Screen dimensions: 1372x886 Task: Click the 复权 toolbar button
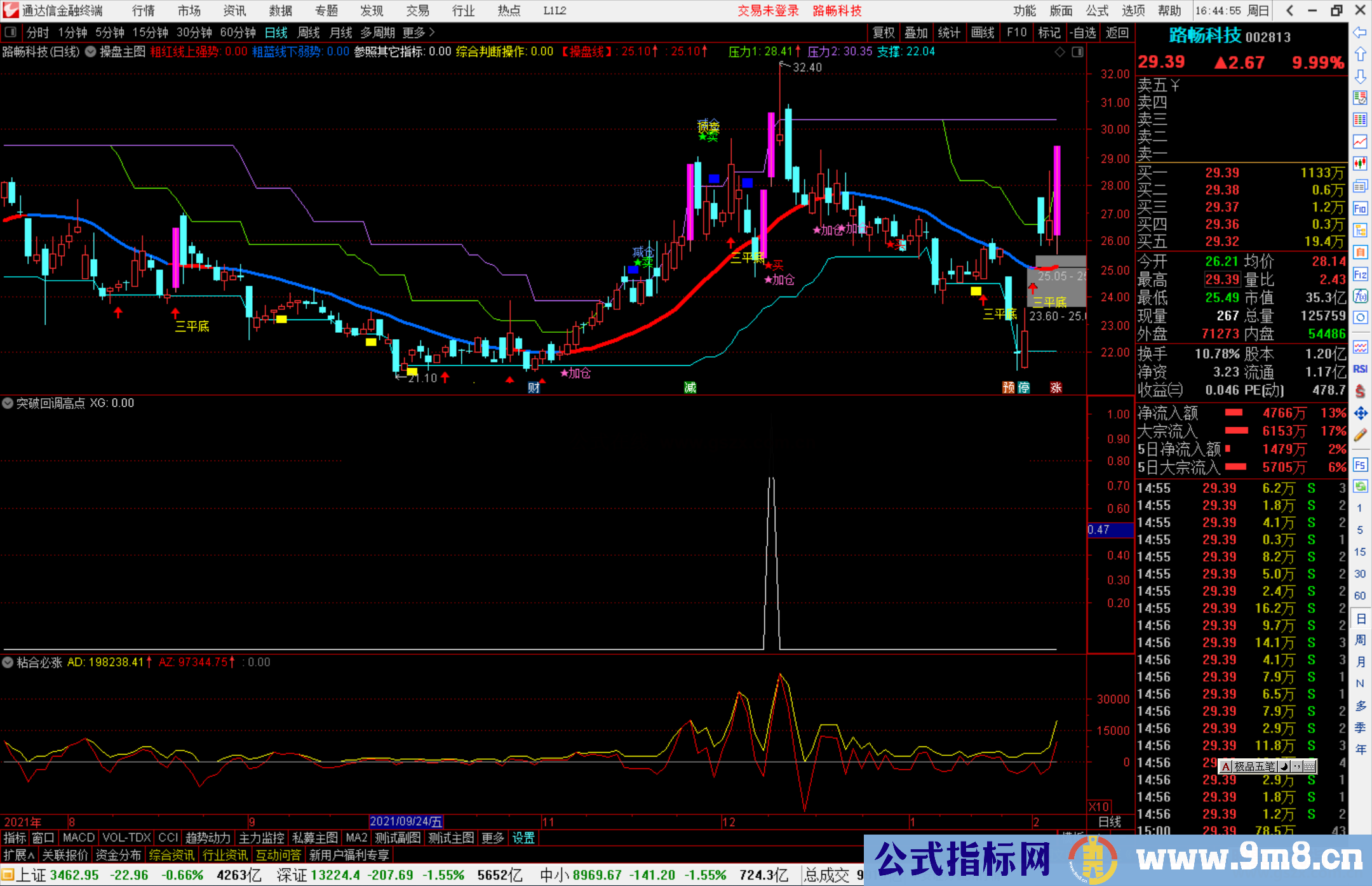883,32
